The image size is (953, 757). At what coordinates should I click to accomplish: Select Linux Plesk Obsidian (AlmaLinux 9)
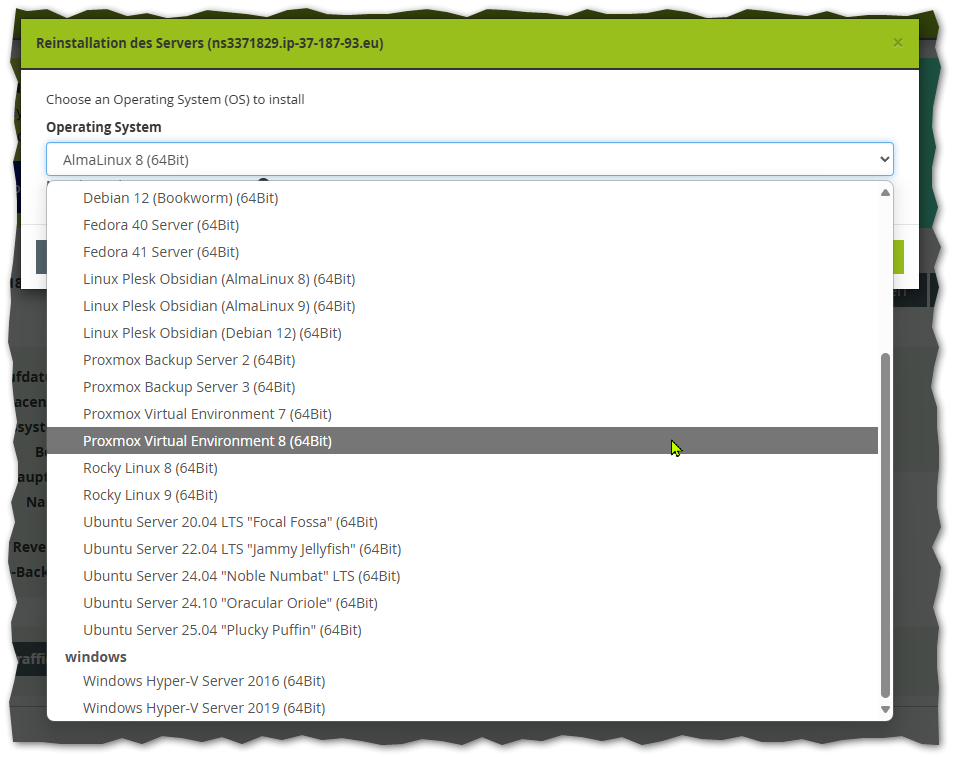pos(219,306)
